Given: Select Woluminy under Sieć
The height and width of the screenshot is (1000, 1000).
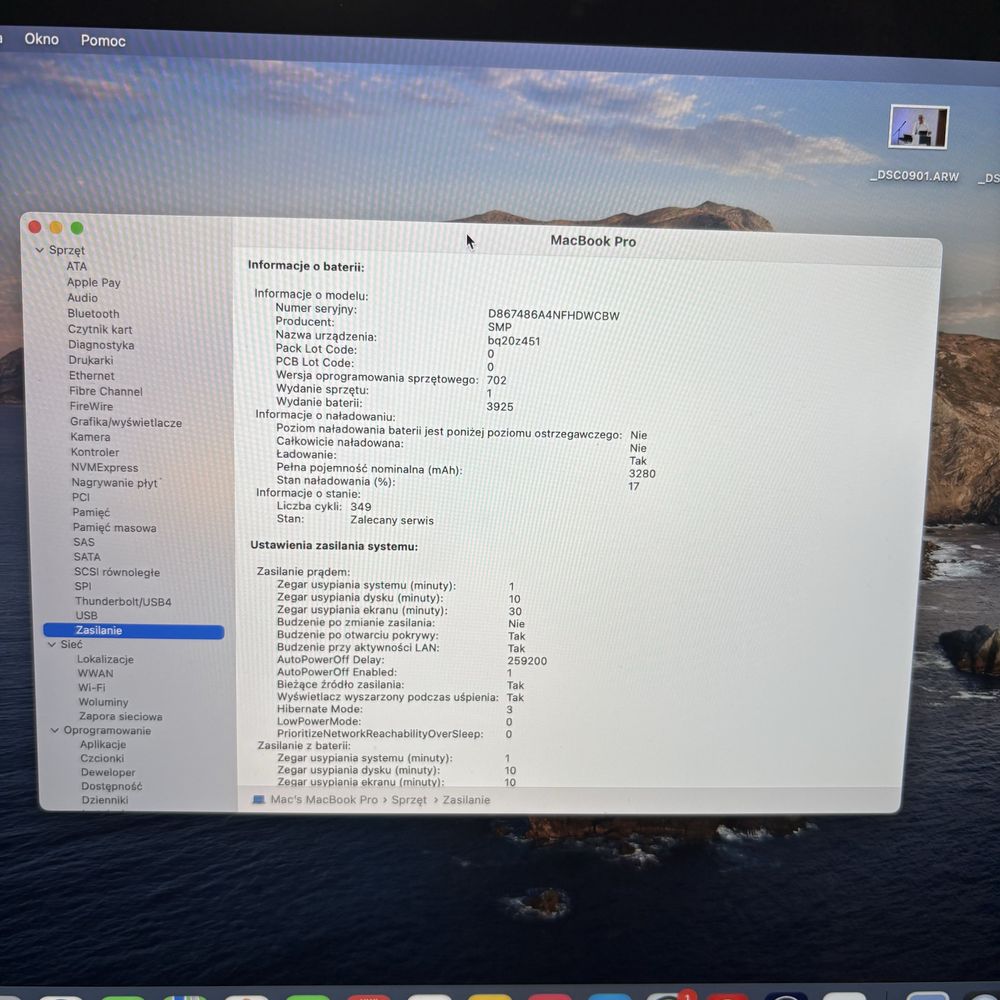Looking at the screenshot, I should [103, 702].
